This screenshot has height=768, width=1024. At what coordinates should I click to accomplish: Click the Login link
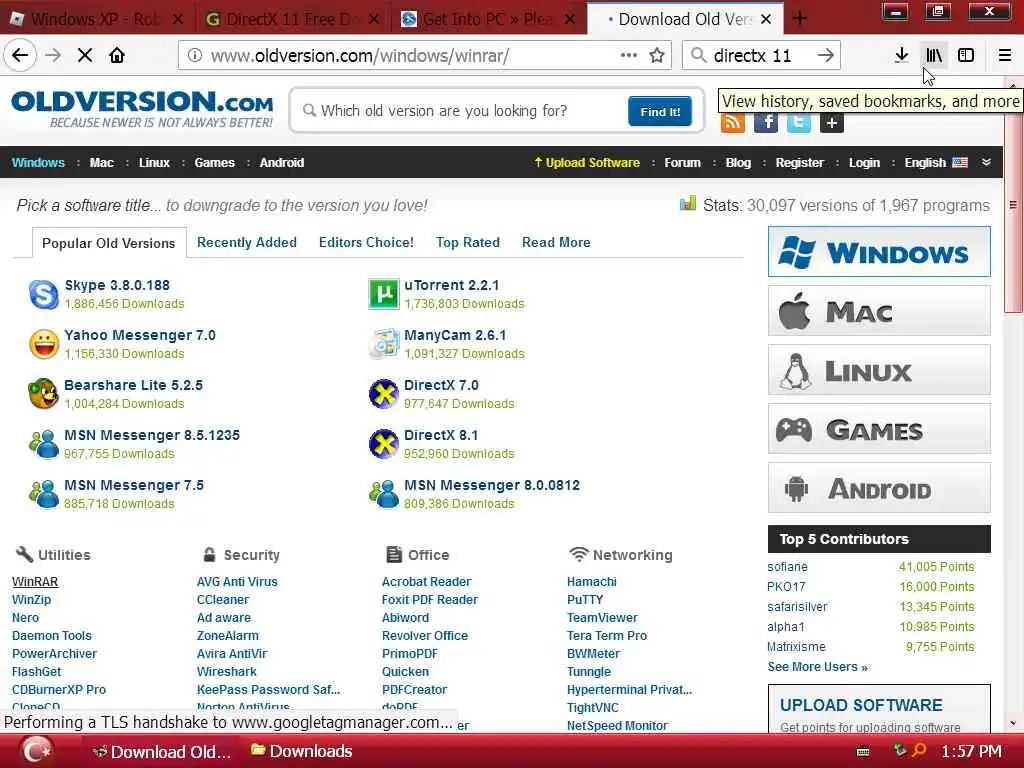(x=864, y=163)
